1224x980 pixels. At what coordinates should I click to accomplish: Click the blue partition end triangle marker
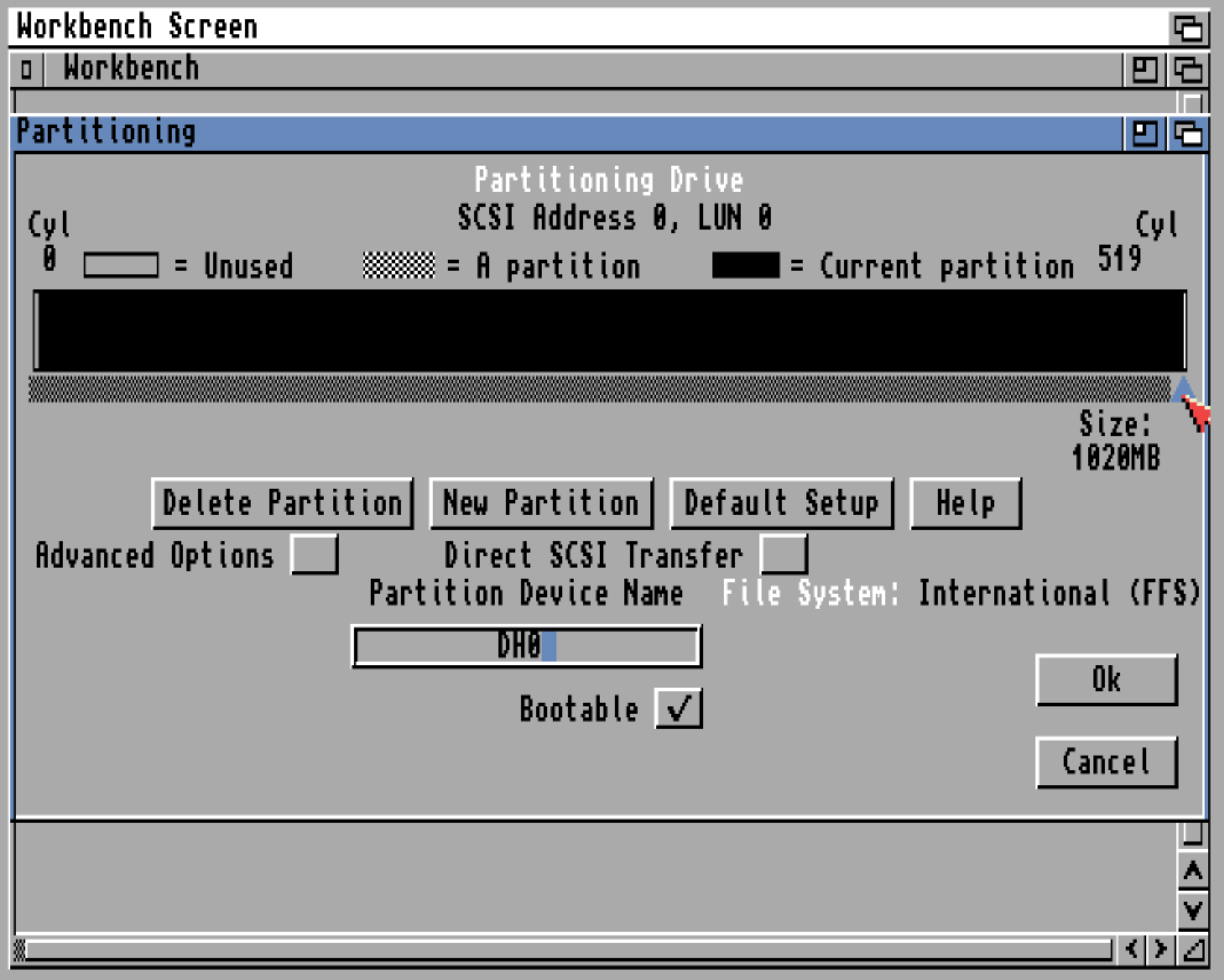[1183, 390]
